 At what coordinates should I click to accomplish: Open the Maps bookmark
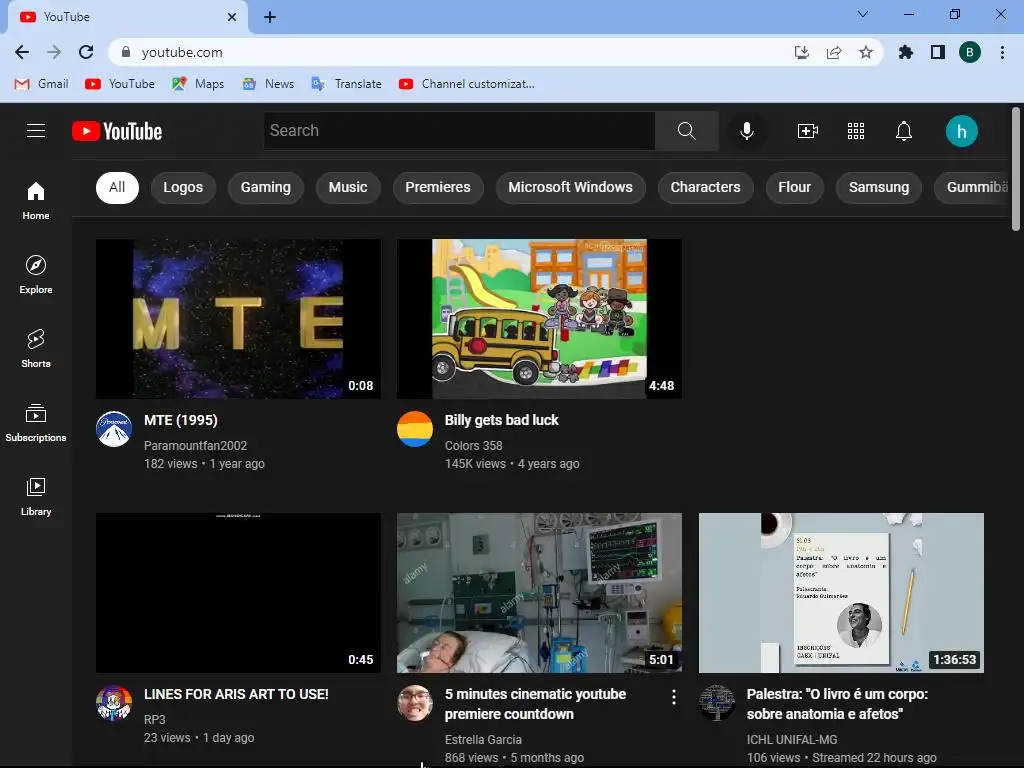point(198,84)
